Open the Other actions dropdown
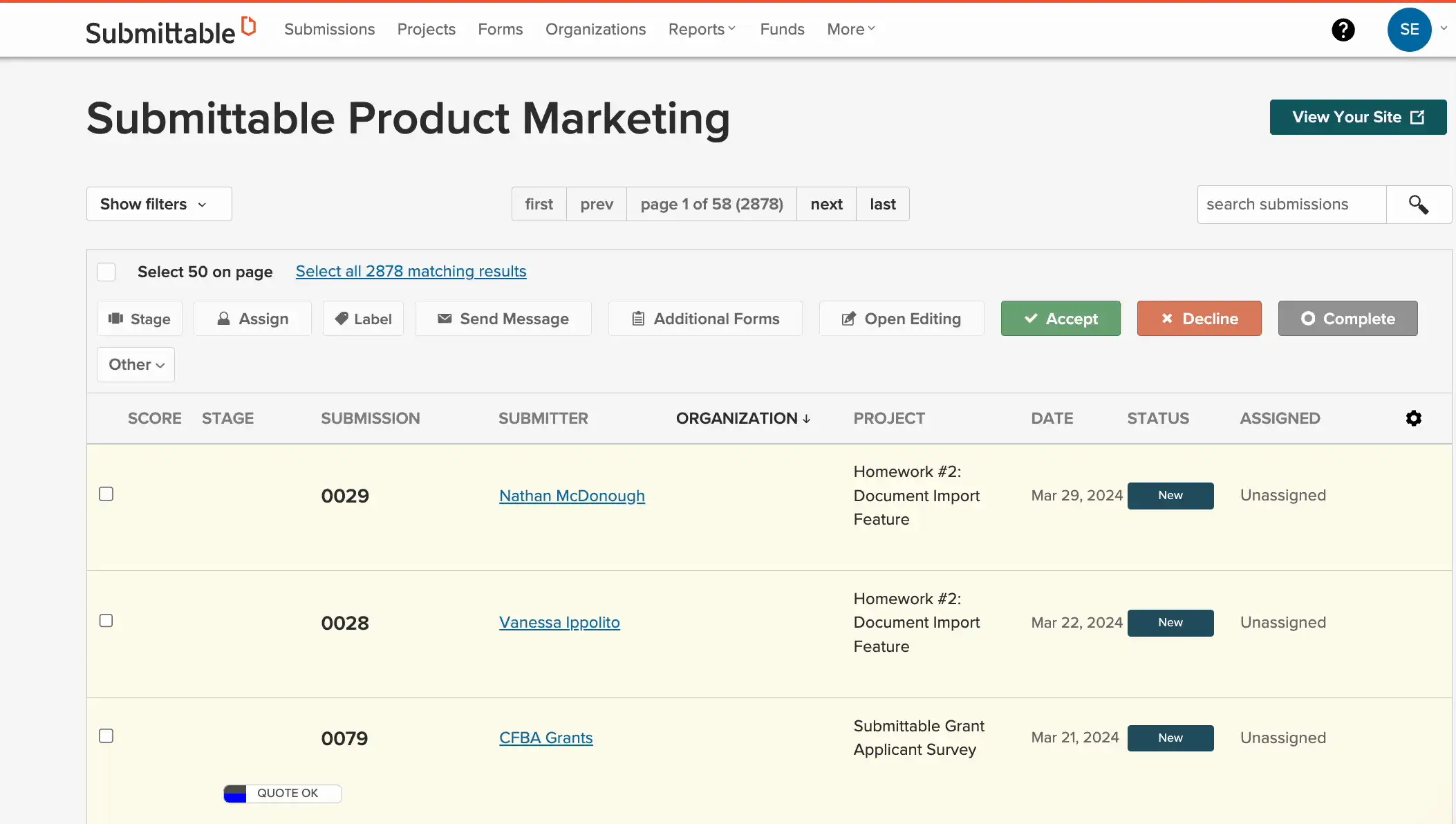This screenshot has height=824, width=1456. (136, 364)
